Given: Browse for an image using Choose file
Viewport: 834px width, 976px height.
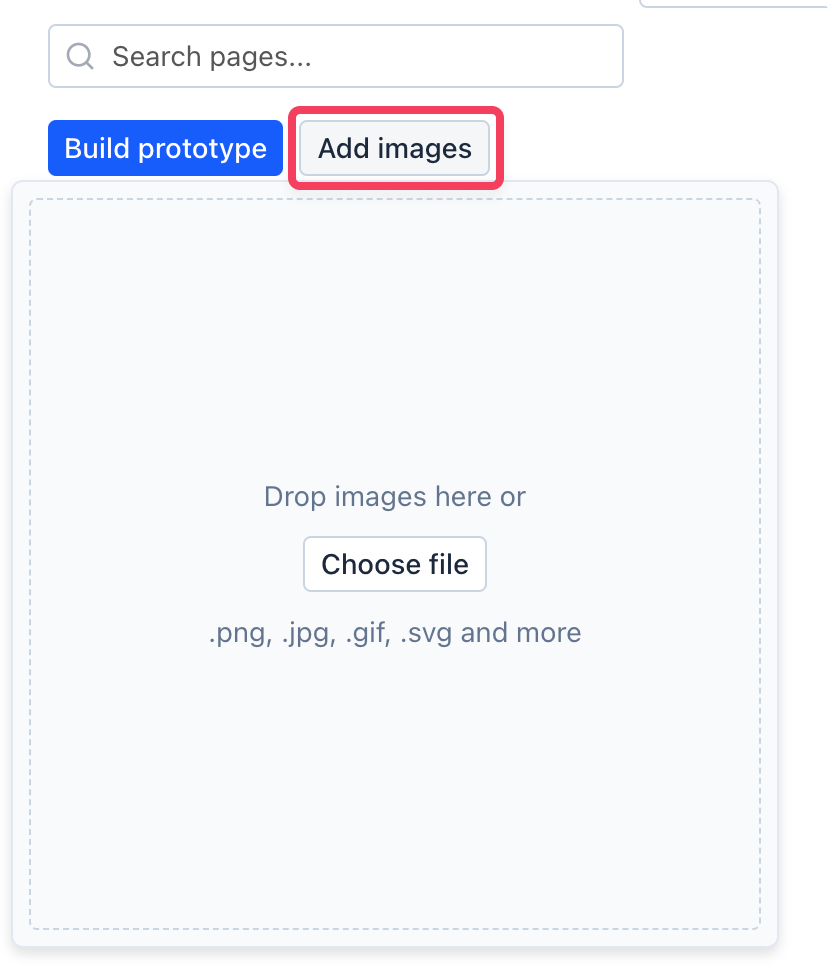Looking at the screenshot, I should (x=395, y=564).
